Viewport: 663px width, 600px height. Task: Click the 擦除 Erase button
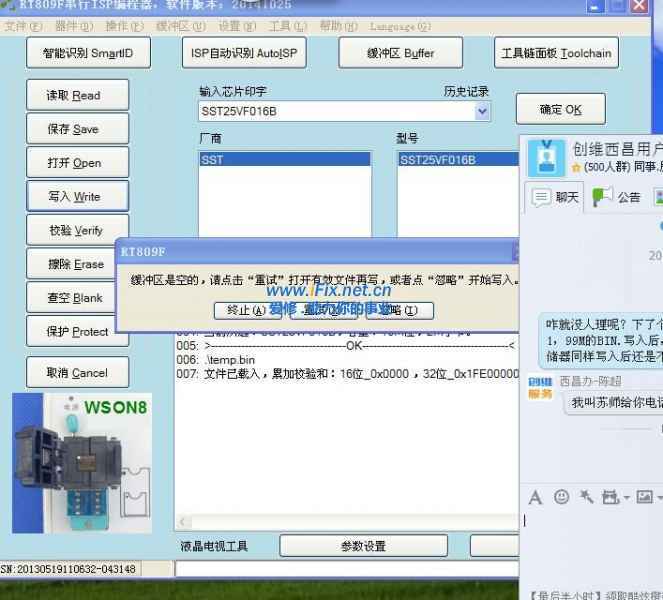[72, 264]
